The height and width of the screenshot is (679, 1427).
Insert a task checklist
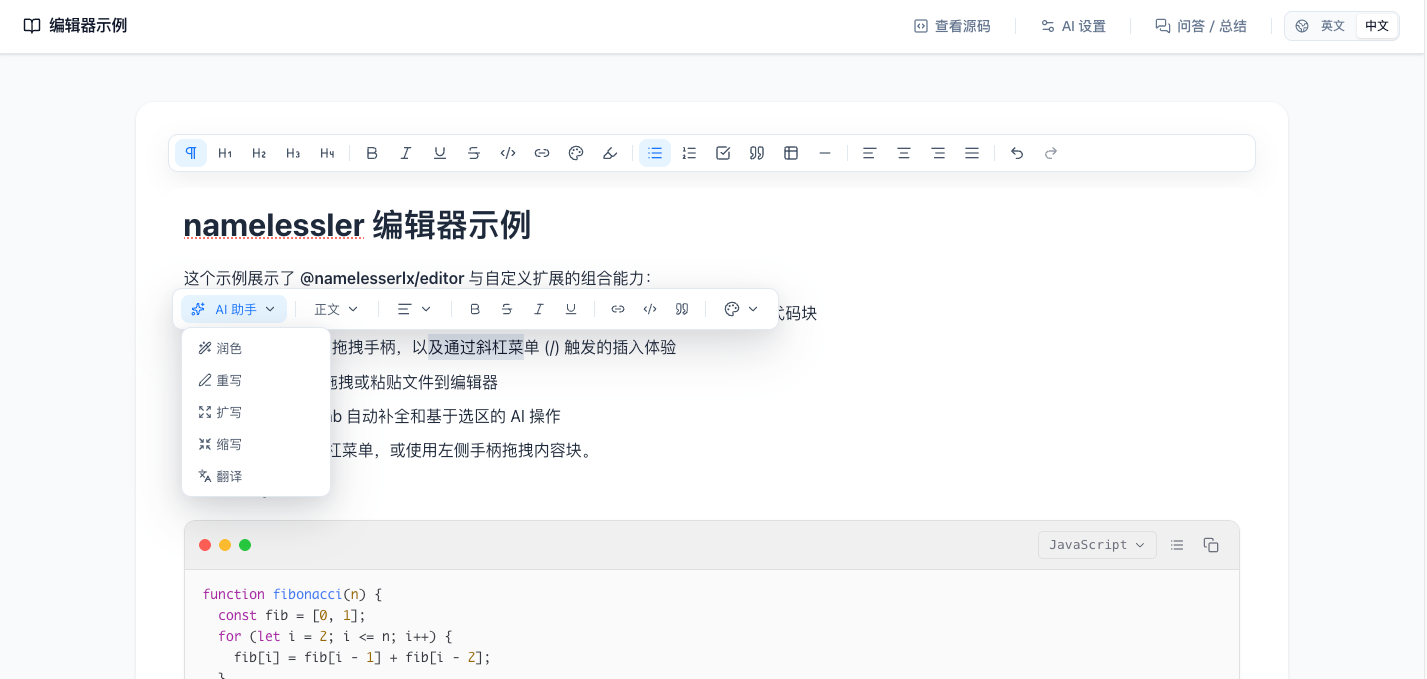coord(723,153)
